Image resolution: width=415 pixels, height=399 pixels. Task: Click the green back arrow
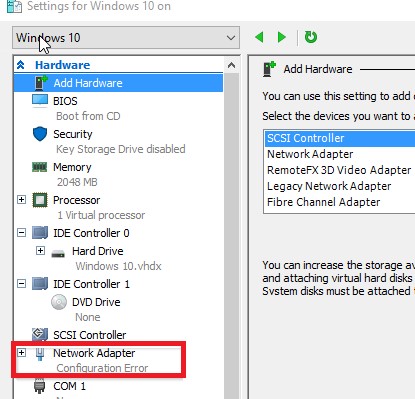click(259, 37)
